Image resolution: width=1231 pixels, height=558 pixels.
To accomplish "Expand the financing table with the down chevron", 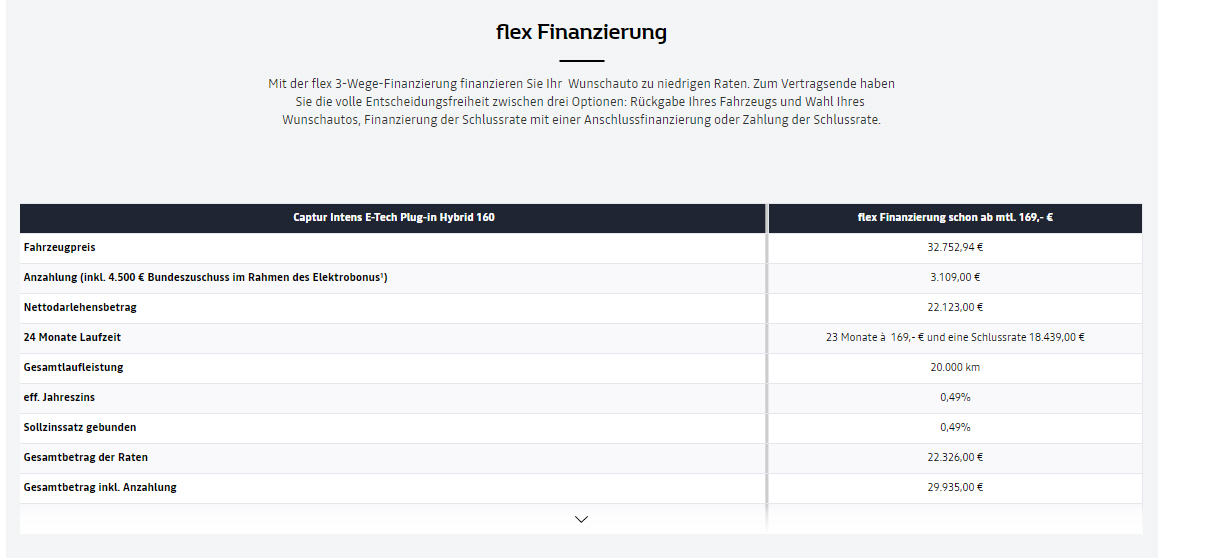I will point(581,519).
